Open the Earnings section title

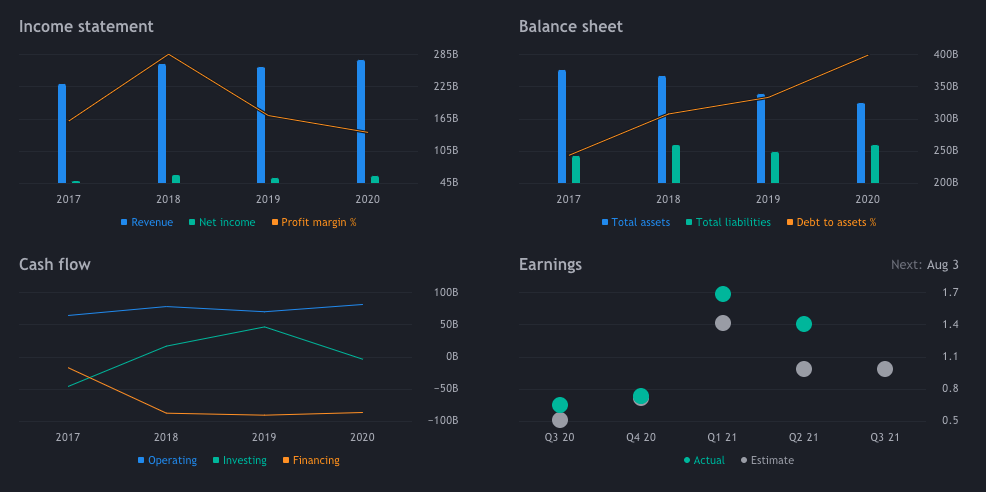click(550, 264)
